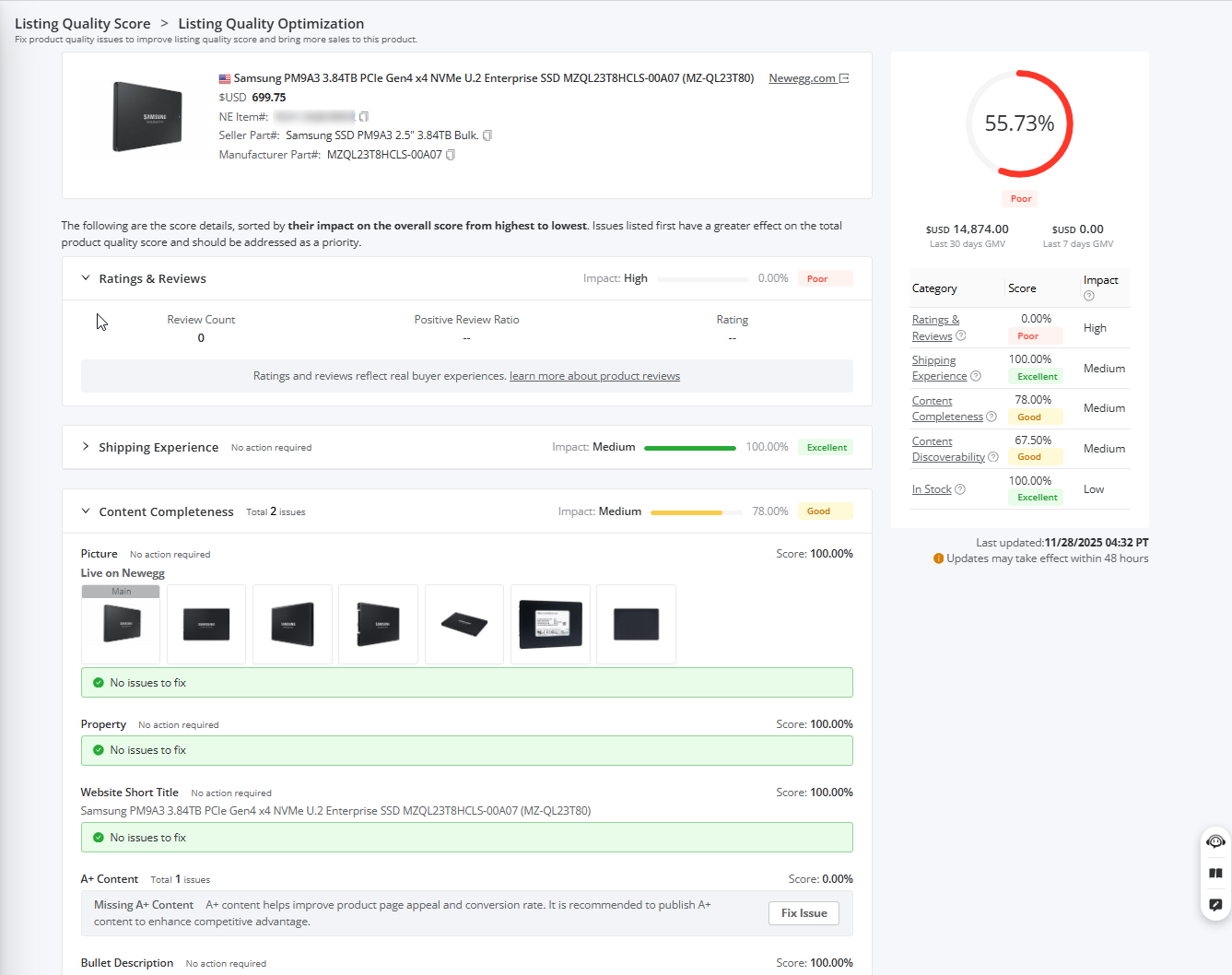The image size is (1232, 975).
Task: Click help icon beside Impact column header
Action: (x=1089, y=296)
